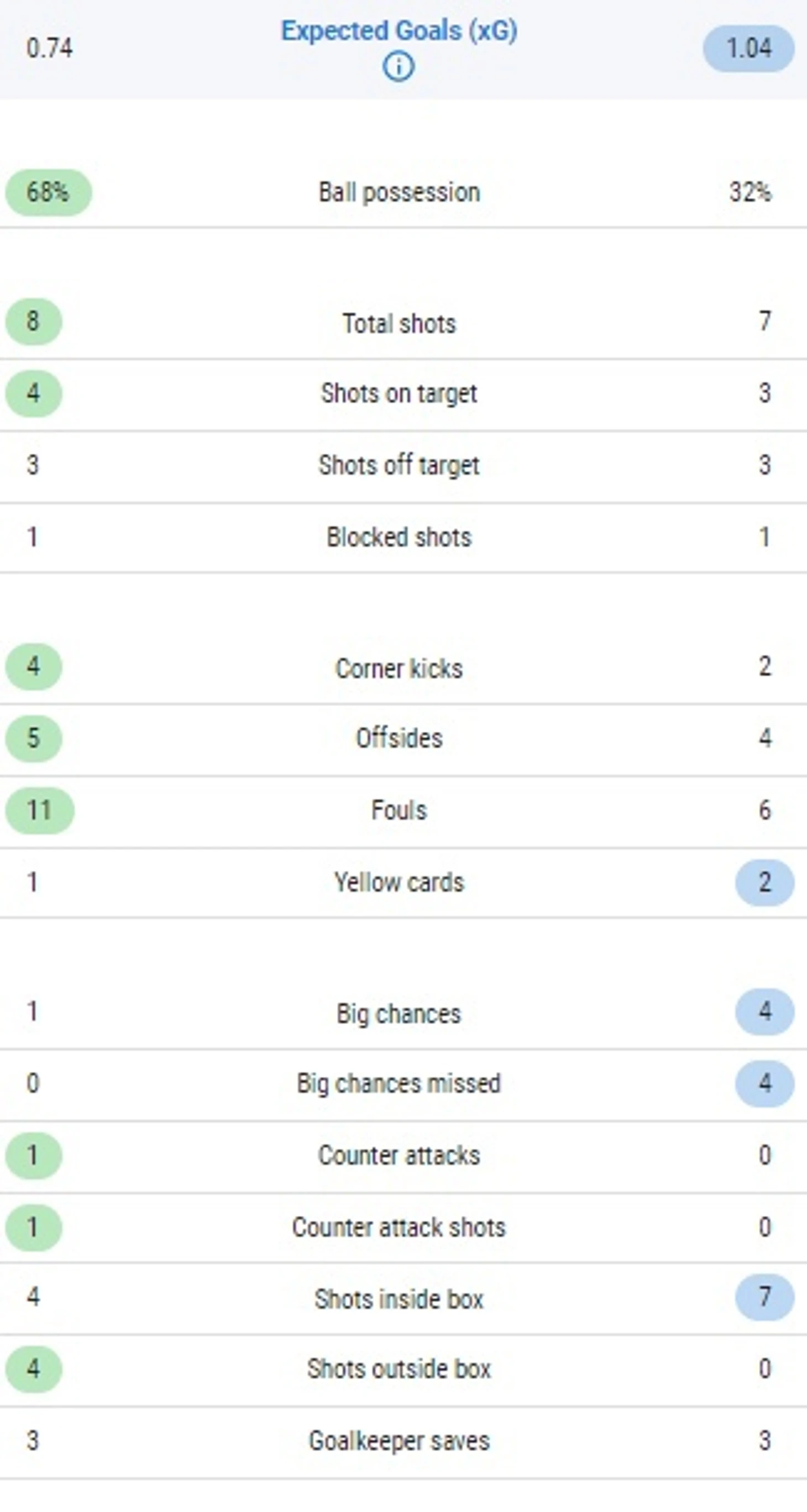Open the Expected Goals info icon
The height and width of the screenshot is (1512, 807).
[399, 66]
